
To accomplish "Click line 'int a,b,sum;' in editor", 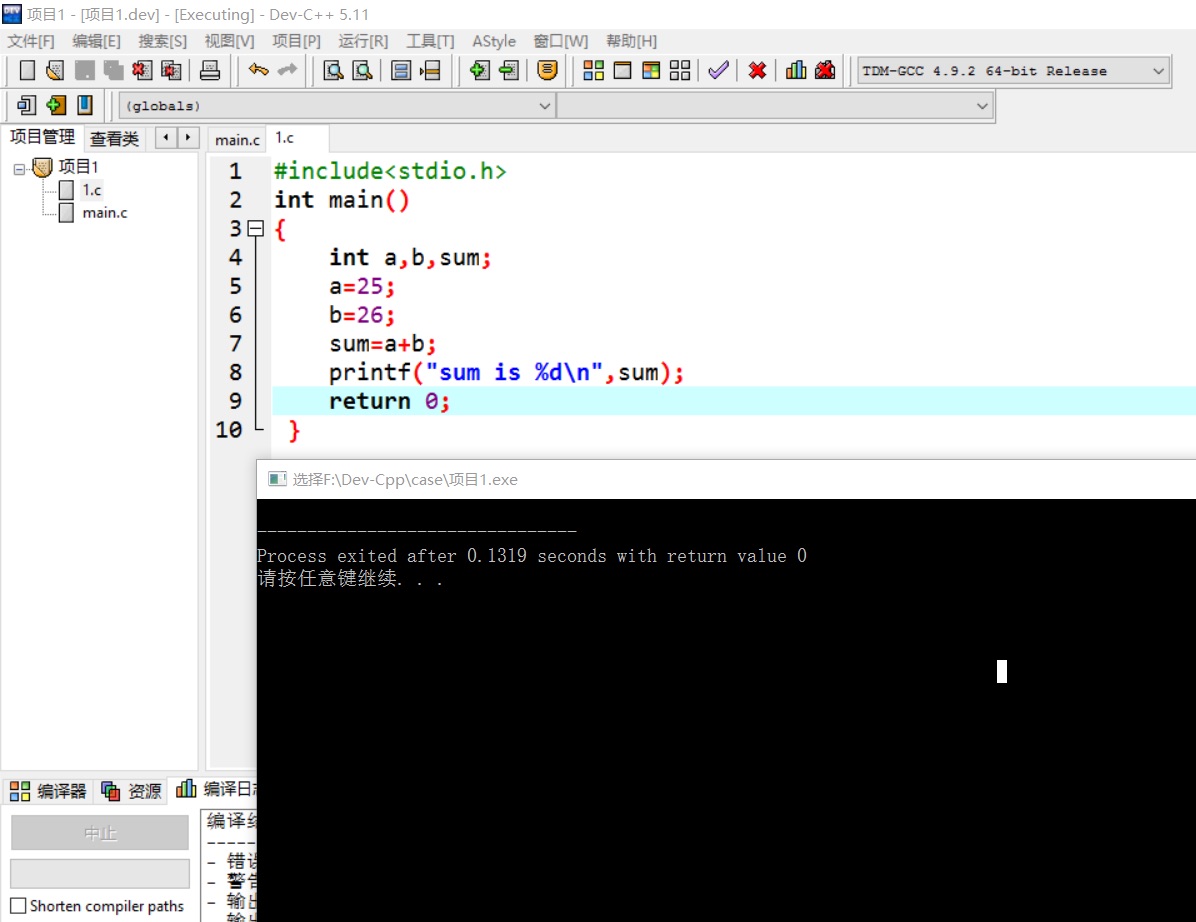I will [x=410, y=258].
